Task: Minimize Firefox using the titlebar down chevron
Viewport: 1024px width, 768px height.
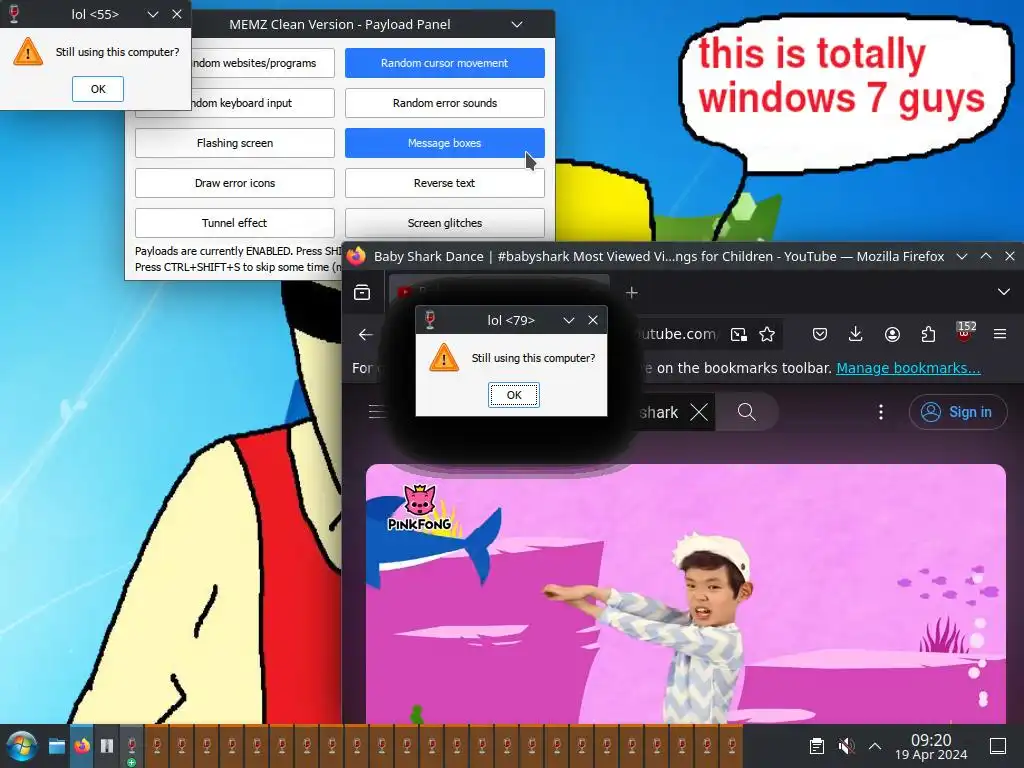Action: click(961, 256)
